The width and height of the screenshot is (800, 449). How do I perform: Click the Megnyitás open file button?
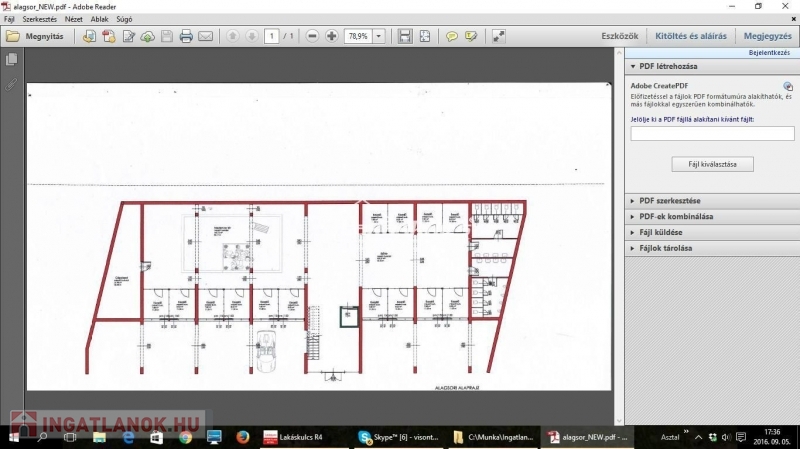(x=35, y=36)
